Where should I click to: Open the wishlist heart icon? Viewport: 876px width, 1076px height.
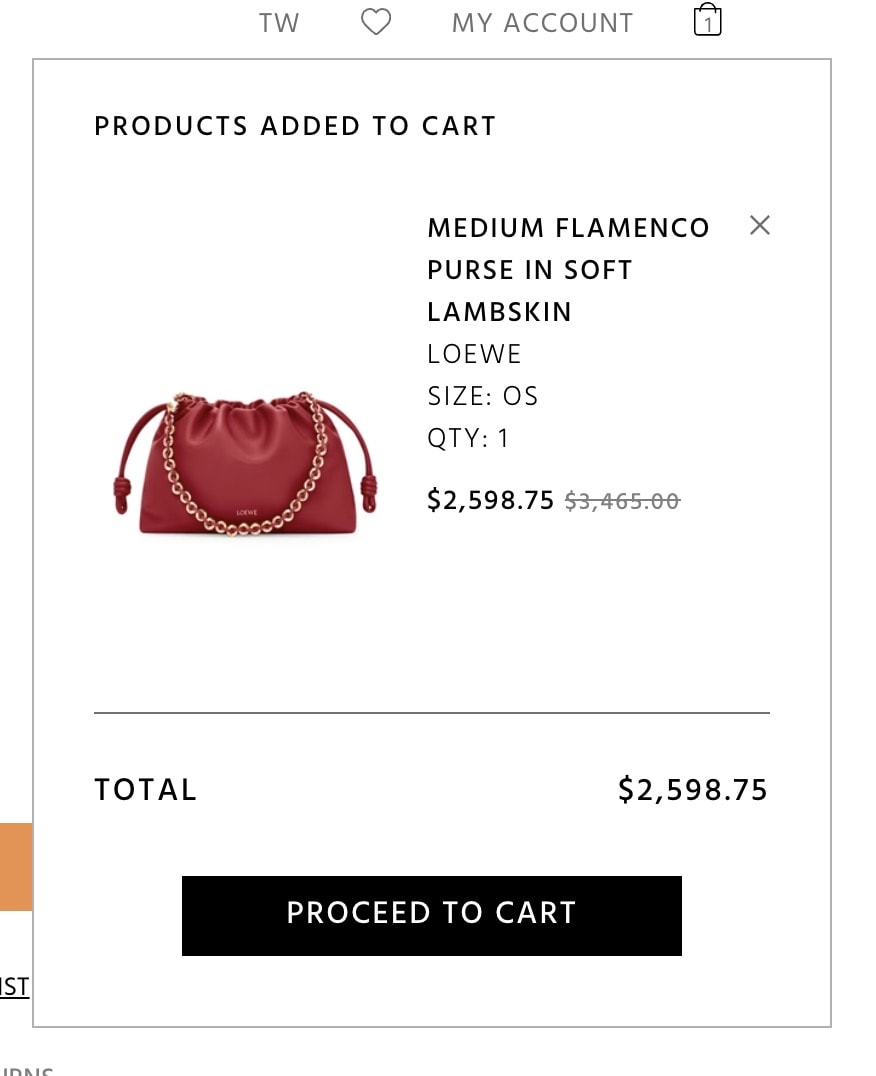tap(376, 22)
